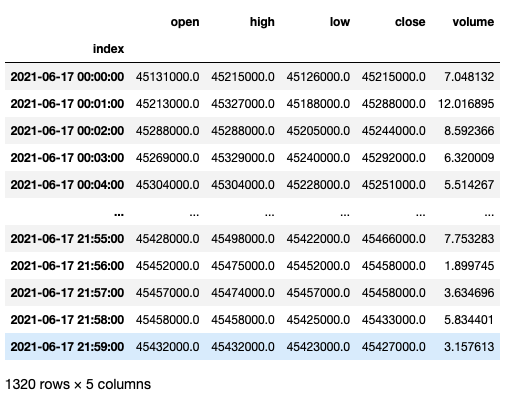Select row label 2021-06-17 21:58:00
The height and width of the screenshot is (397, 508).
[67, 320]
